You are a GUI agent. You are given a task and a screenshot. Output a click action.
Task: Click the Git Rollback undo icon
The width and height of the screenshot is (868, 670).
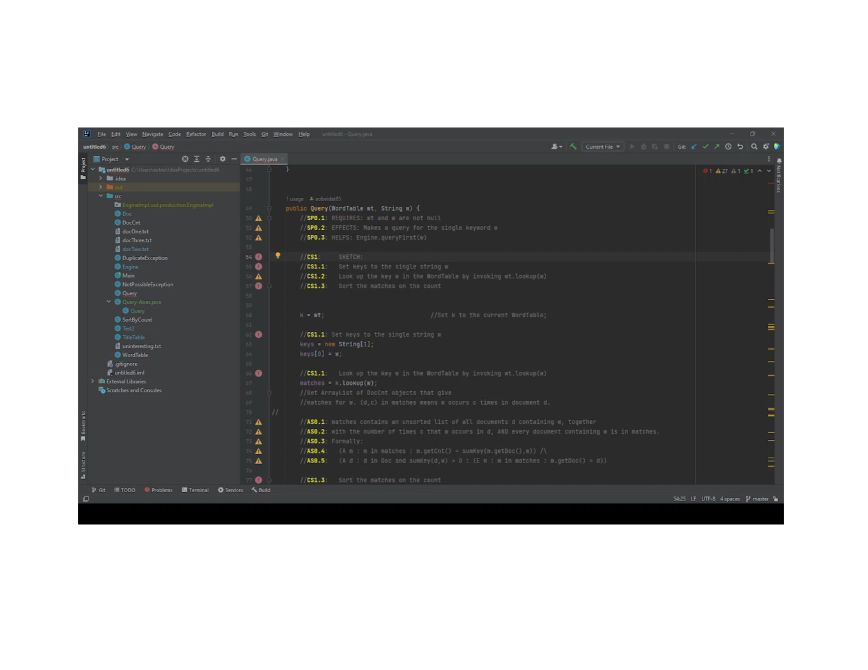point(740,147)
